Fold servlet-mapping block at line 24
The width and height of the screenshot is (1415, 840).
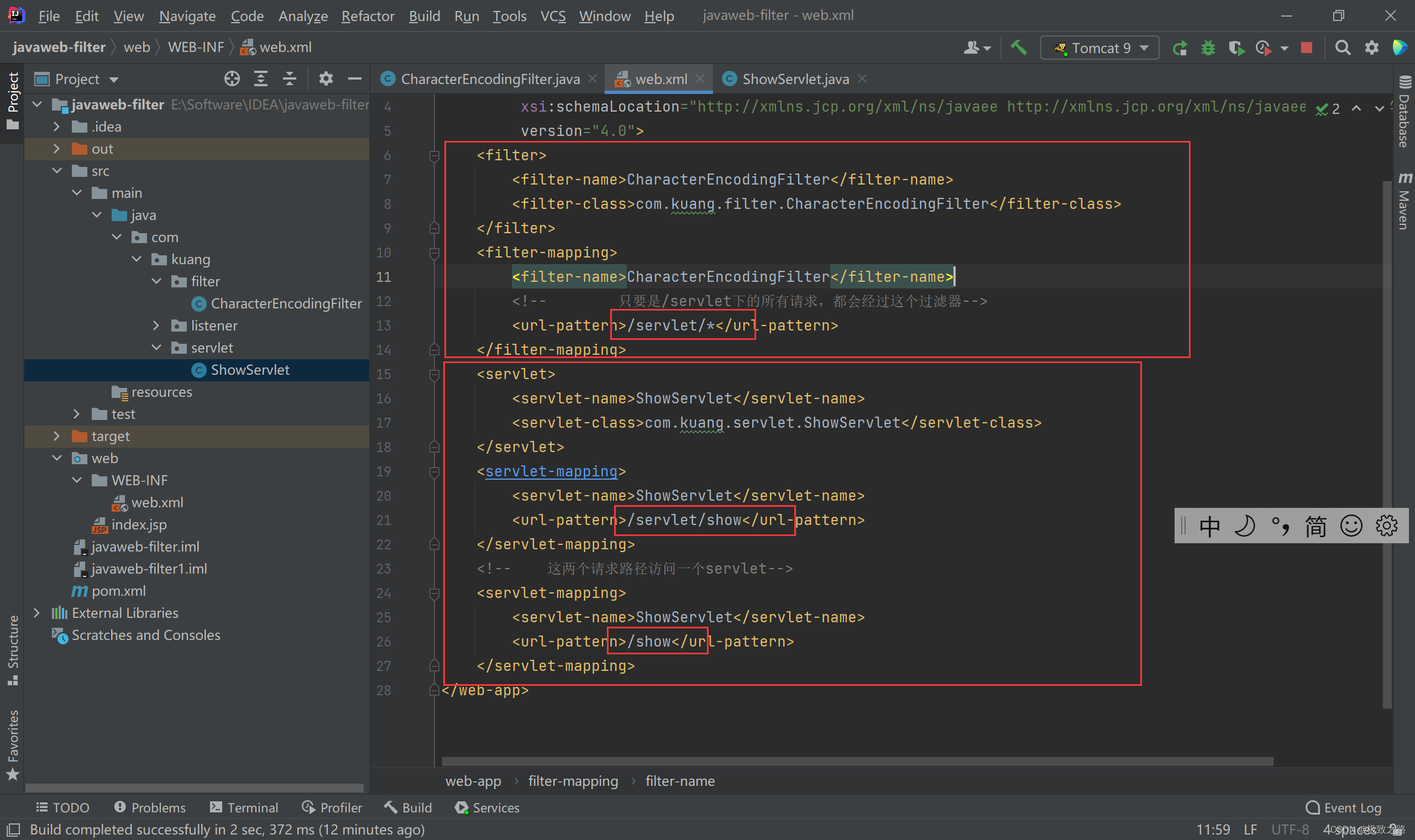click(x=434, y=594)
